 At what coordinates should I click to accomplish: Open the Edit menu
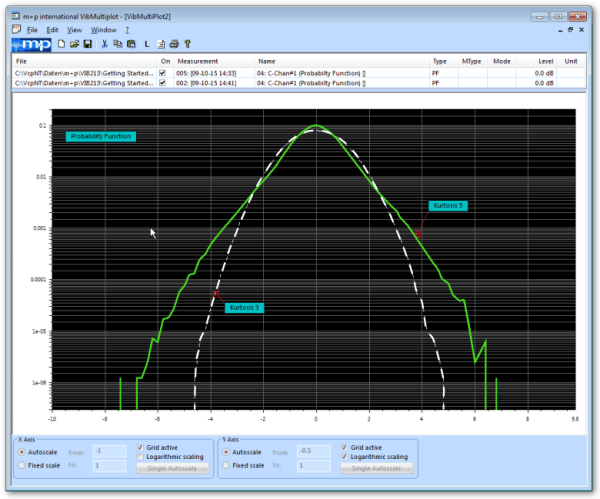[52, 30]
